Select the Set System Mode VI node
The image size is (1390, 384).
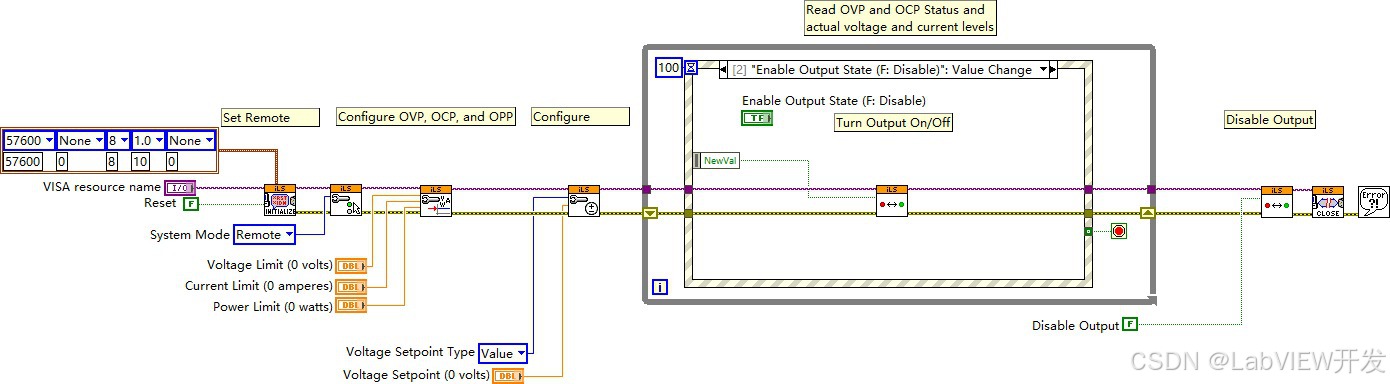click(346, 201)
